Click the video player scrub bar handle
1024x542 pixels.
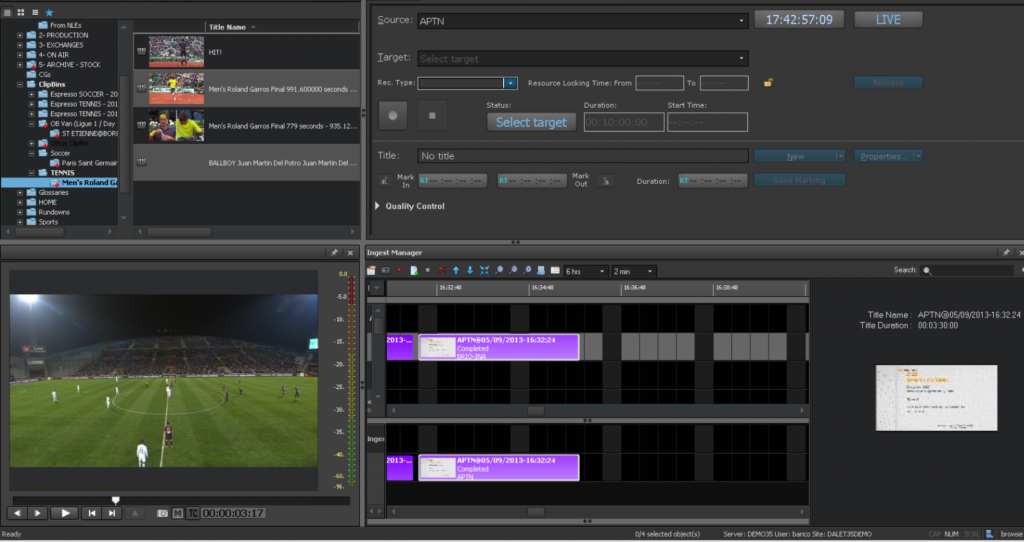click(x=115, y=499)
